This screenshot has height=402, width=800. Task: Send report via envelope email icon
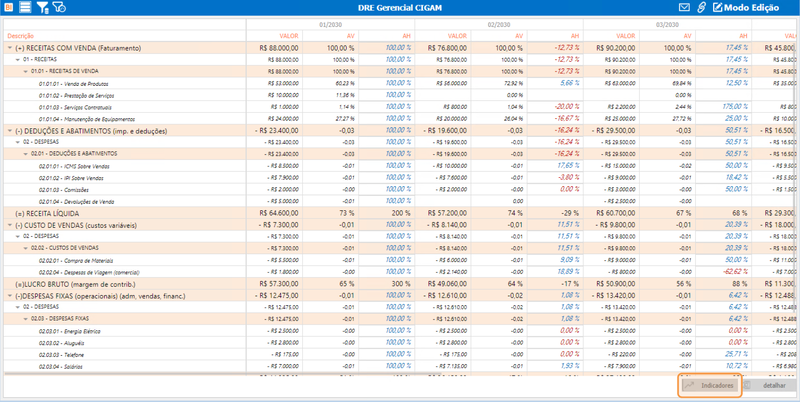(x=684, y=7)
